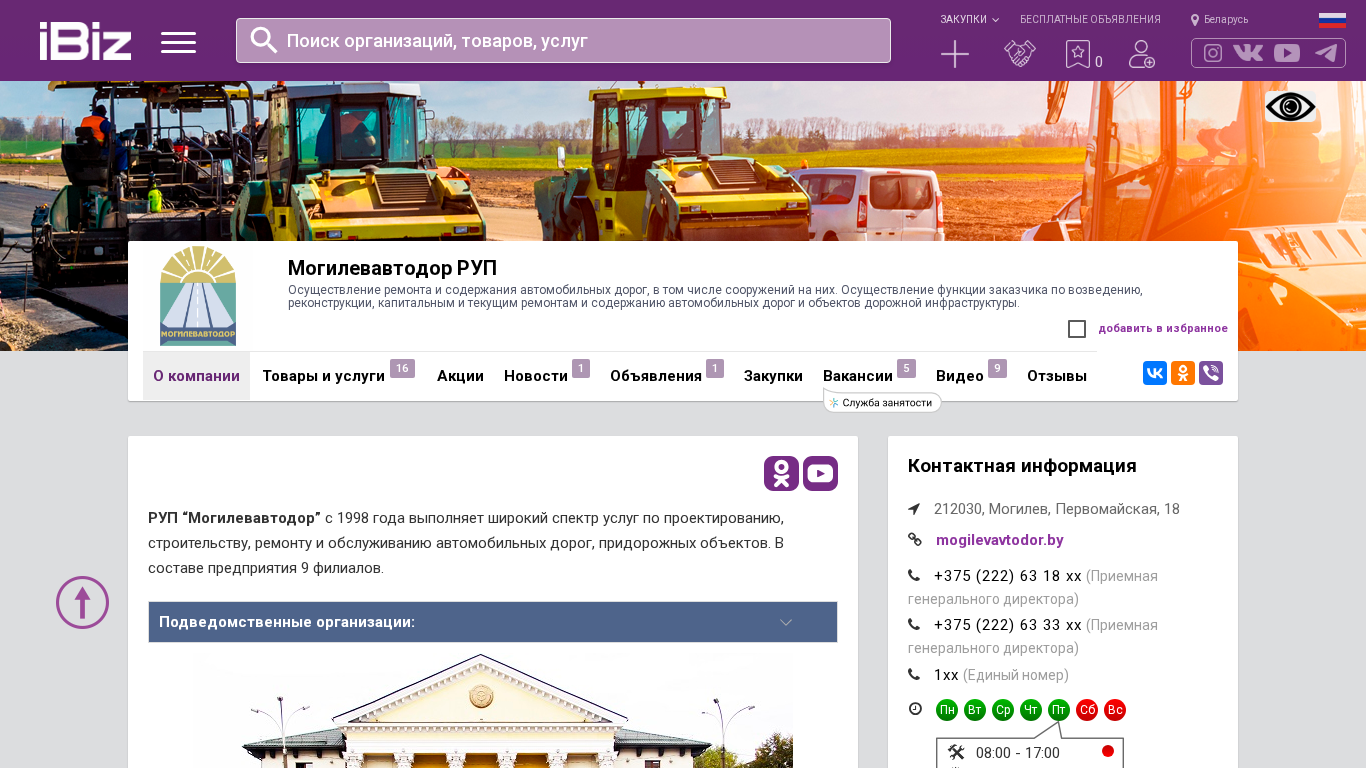Focus the organizations search input field

pyautogui.click(x=563, y=41)
